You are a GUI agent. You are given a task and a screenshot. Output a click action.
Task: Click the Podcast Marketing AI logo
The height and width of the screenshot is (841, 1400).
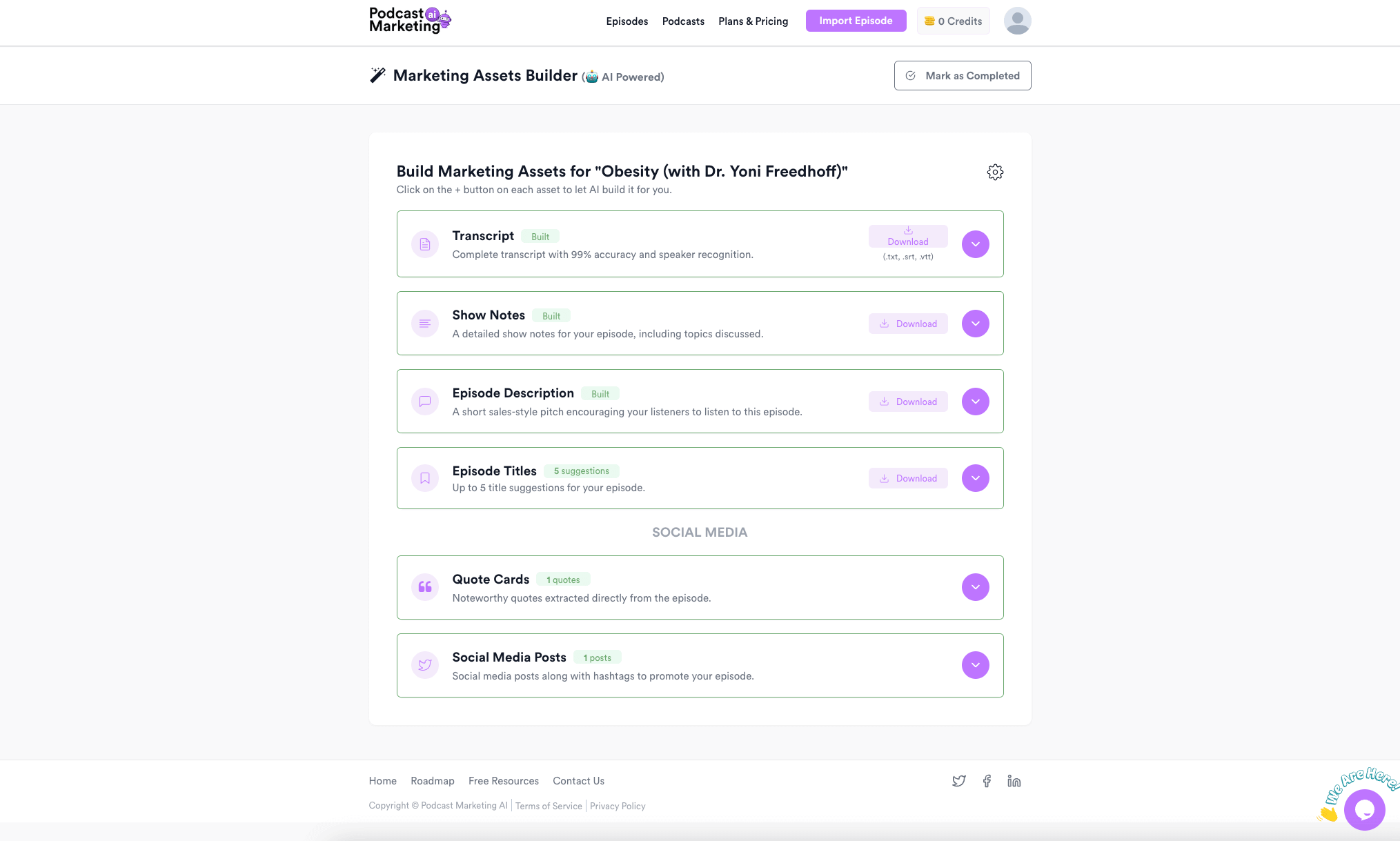point(410,20)
